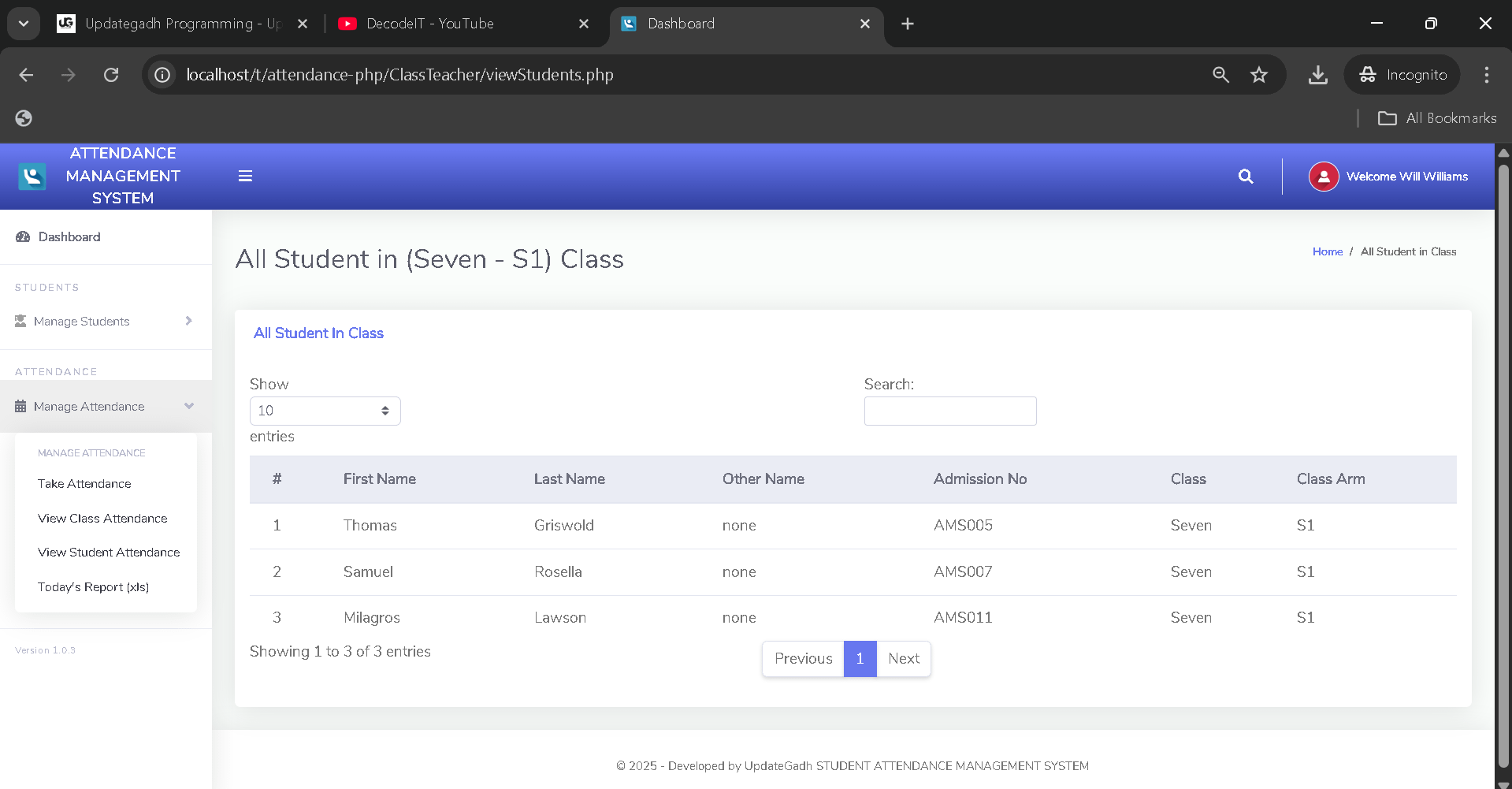Click the Attendance Management System logo
This screenshot has height=789, width=1512.
[32, 176]
